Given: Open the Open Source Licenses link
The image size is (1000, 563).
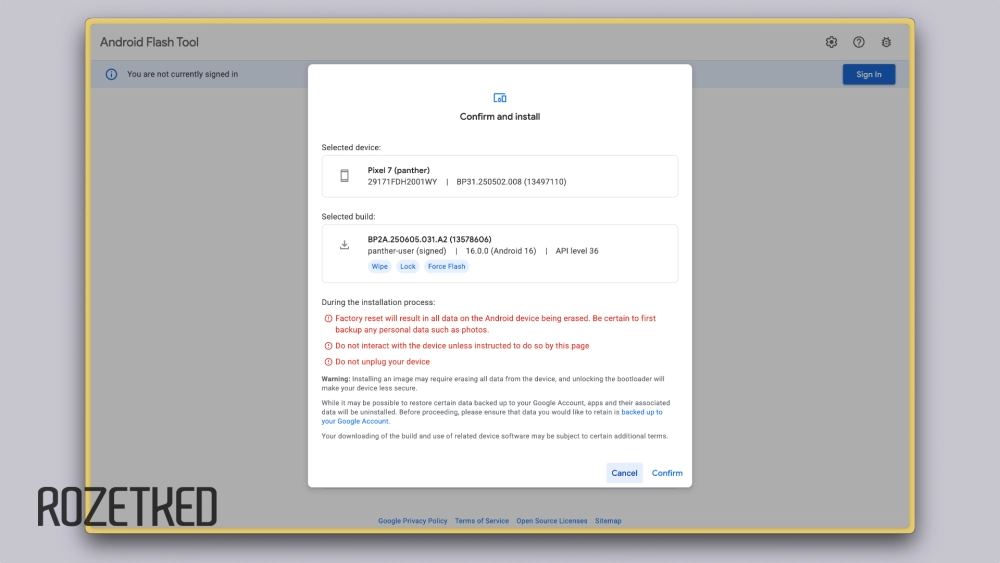Looking at the screenshot, I should point(552,521).
